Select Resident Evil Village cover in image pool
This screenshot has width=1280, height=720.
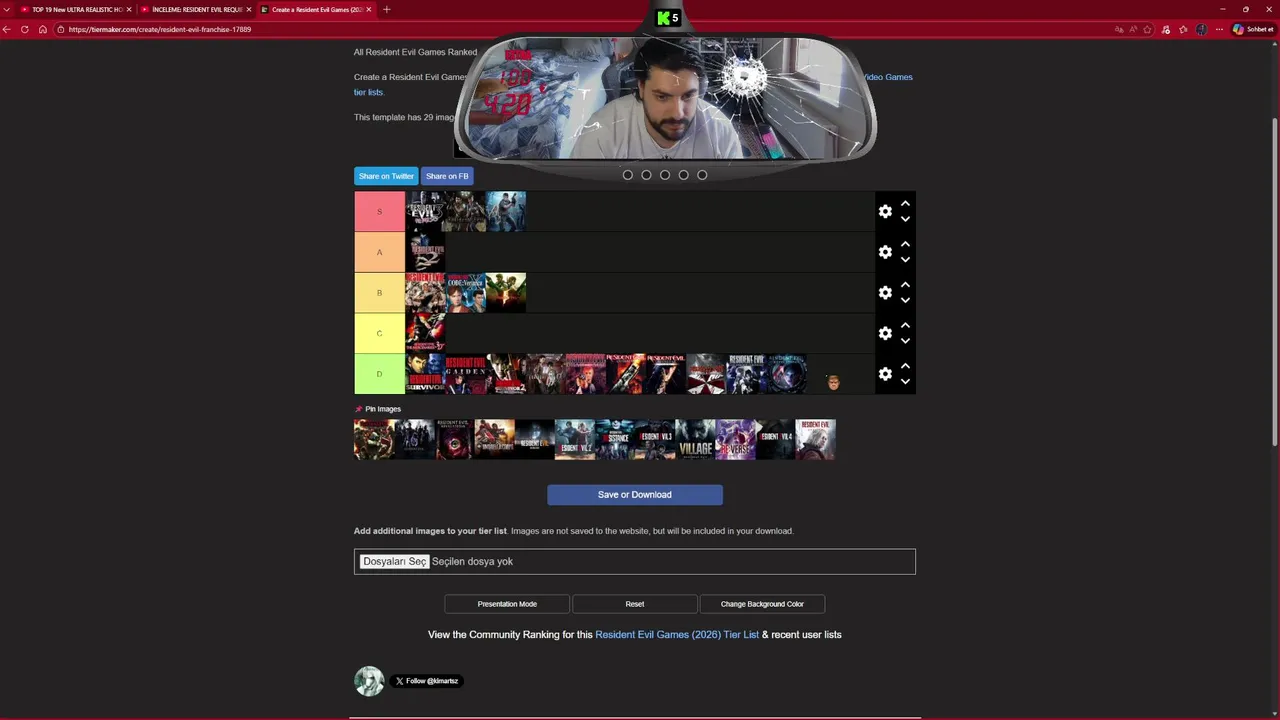[695, 440]
